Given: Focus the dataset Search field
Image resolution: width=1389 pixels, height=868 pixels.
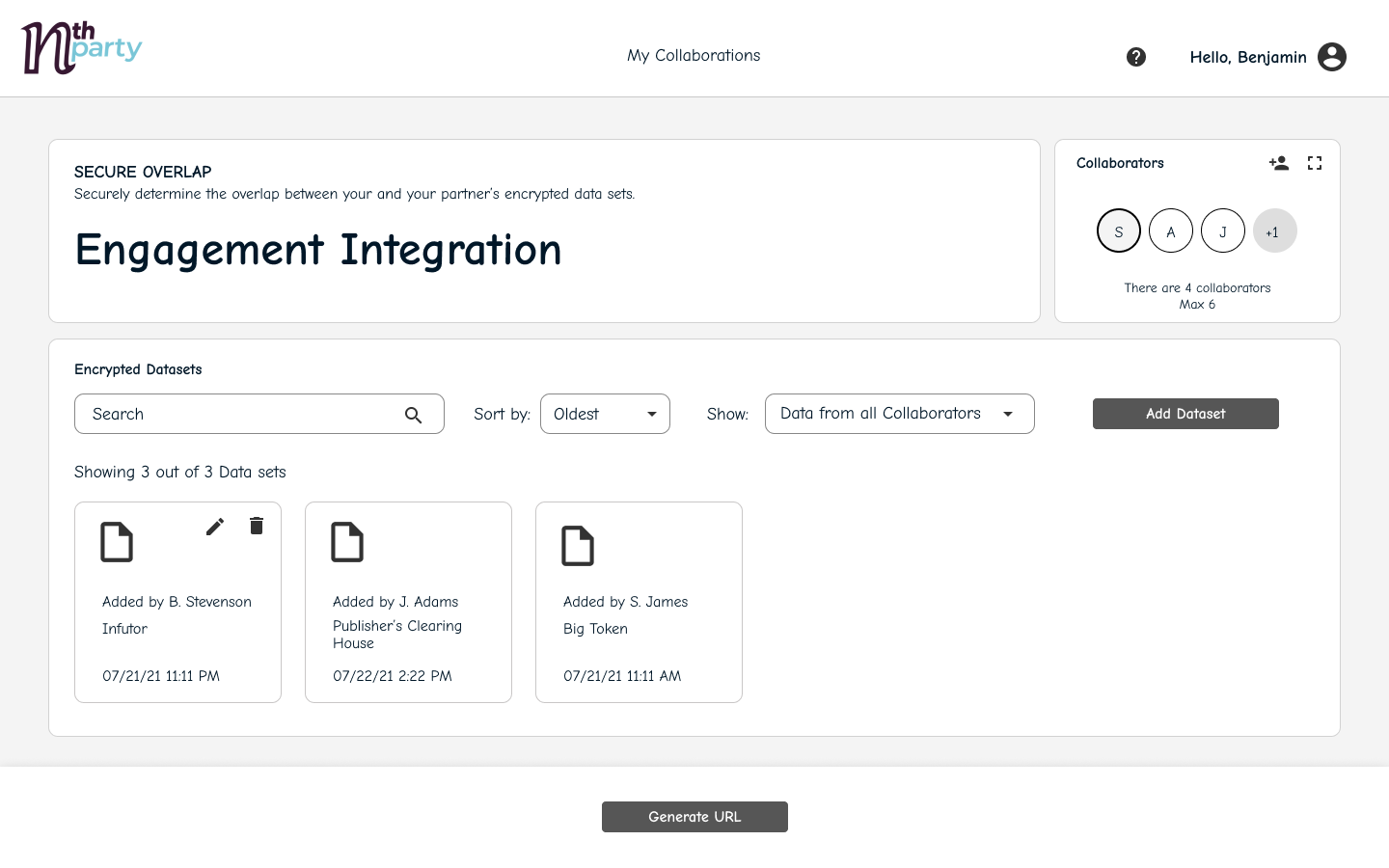Looking at the screenshot, I should click(259, 414).
